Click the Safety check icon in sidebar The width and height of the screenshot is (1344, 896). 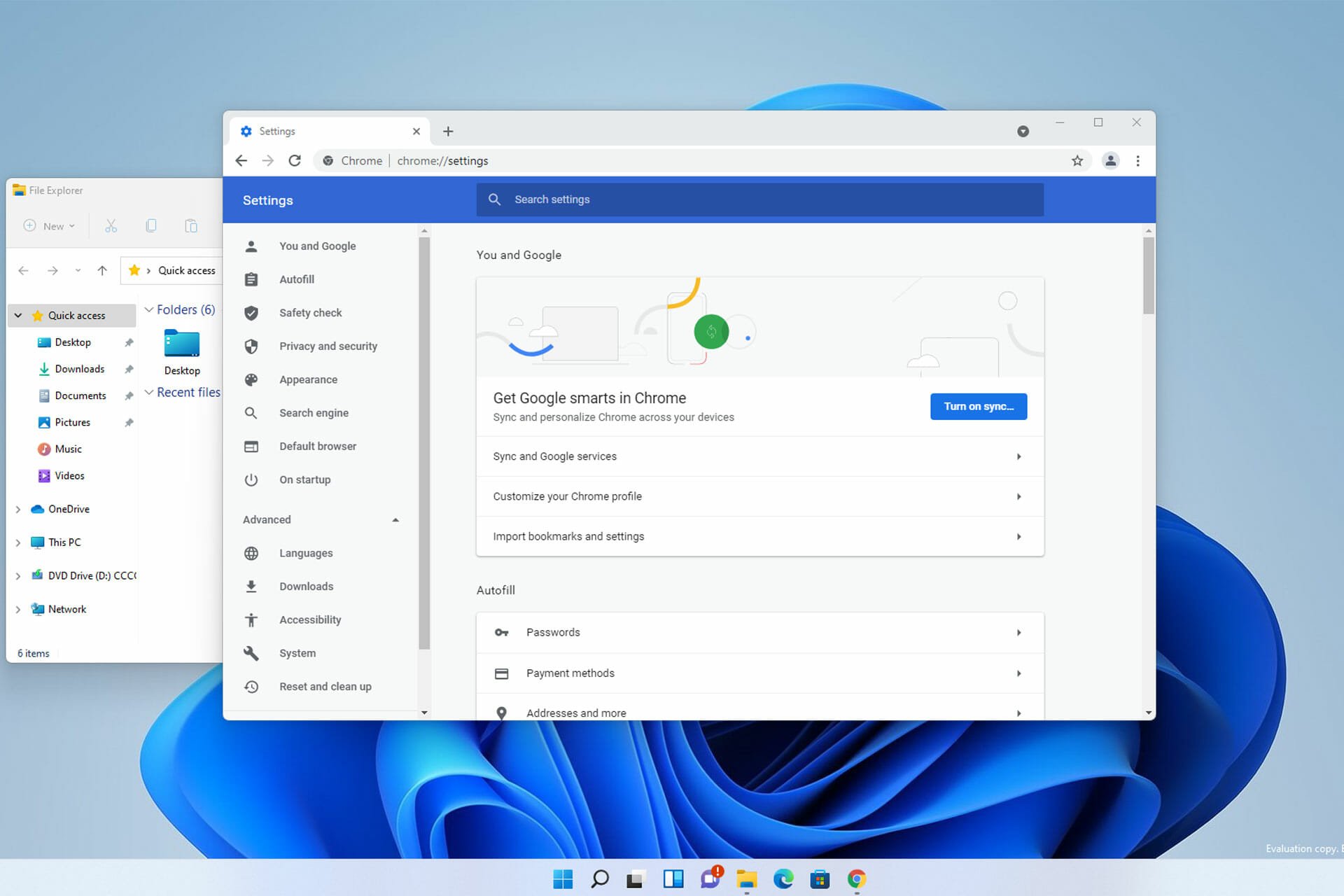click(251, 312)
